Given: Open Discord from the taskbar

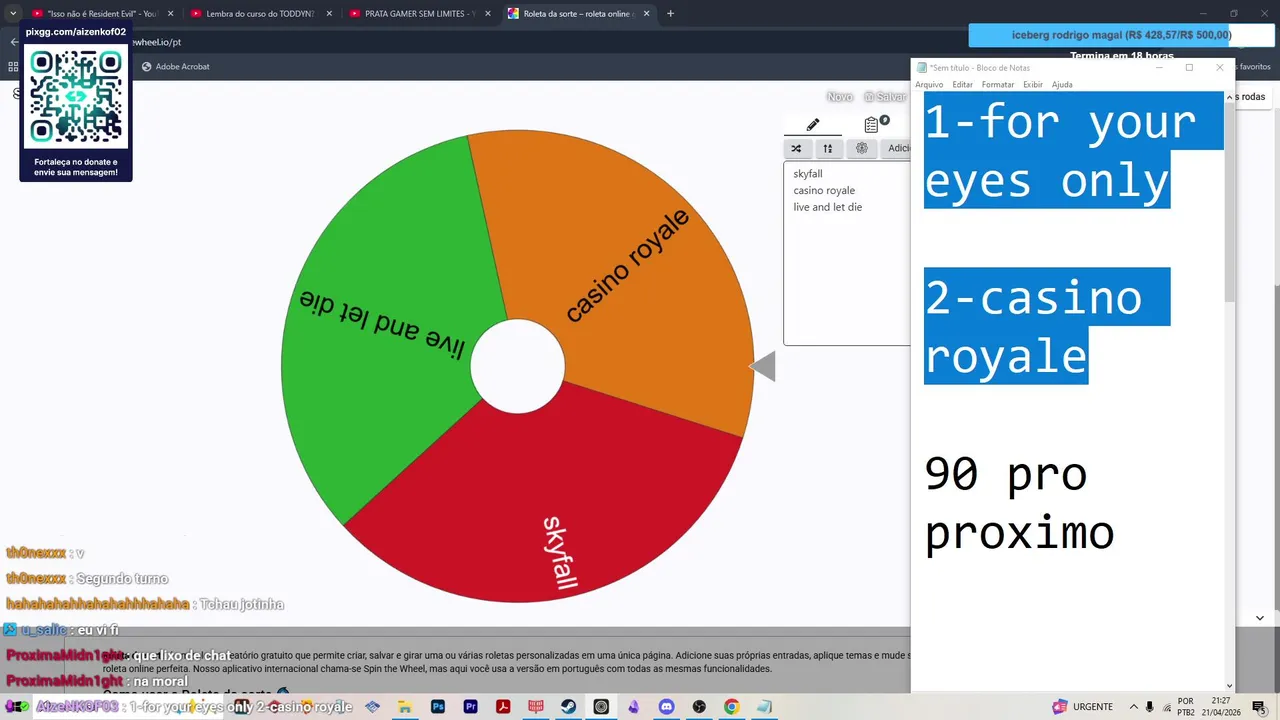Looking at the screenshot, I should click(666, 707).
